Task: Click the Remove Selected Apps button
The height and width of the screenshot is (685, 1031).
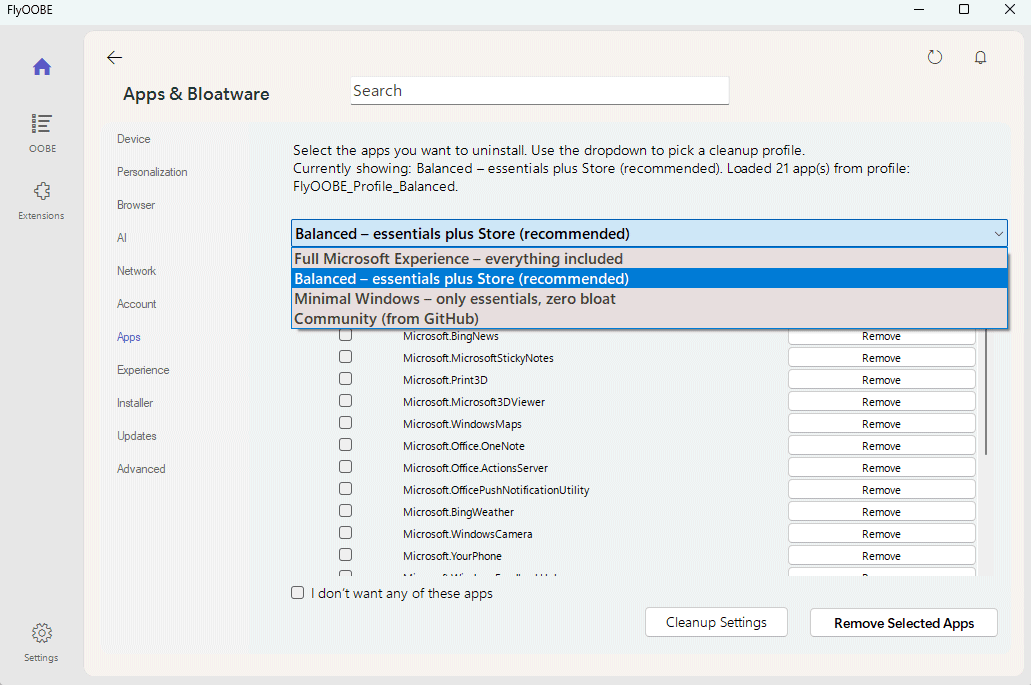Action: click(x=904, y=623)
